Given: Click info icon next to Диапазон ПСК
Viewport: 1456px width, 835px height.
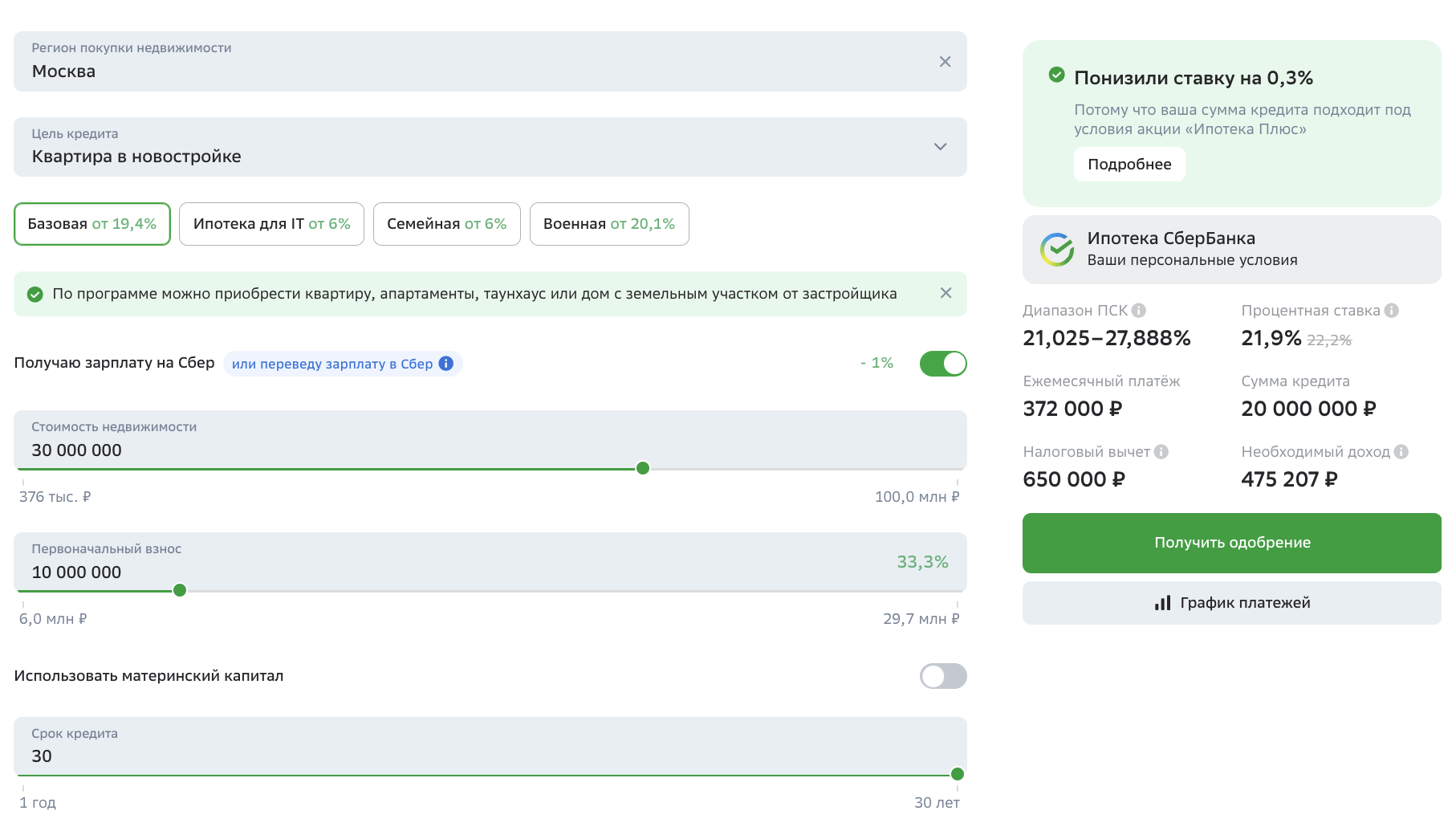Looking at the screenshot, I should 1138,311.
